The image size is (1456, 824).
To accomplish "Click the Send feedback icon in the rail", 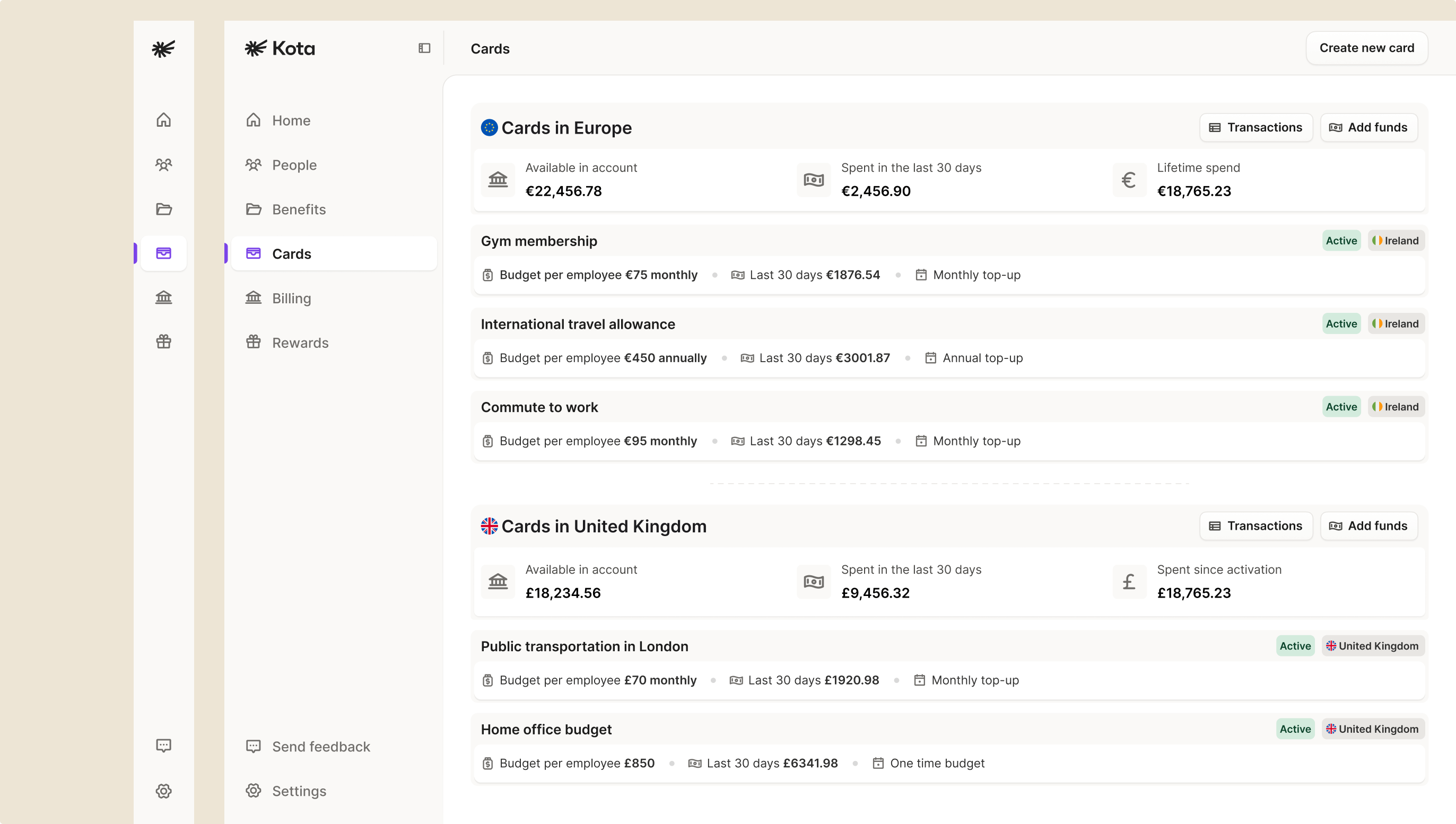I will tap(163, 746).
